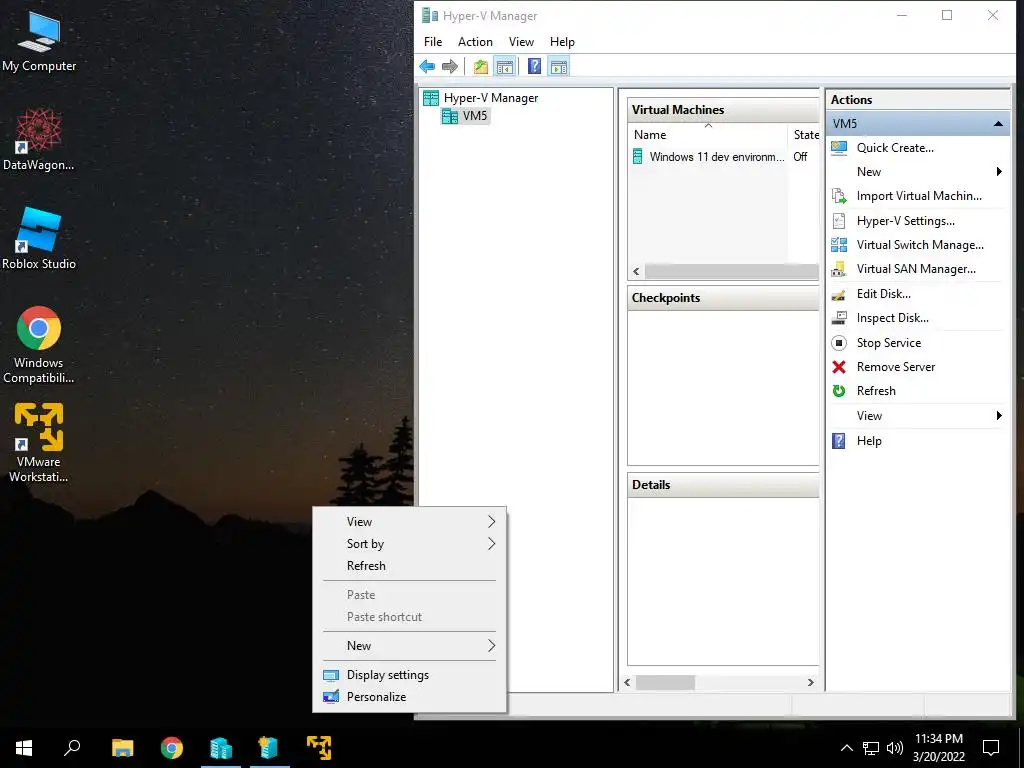Open the Help menu in menu bar

[x=562, y=42]
